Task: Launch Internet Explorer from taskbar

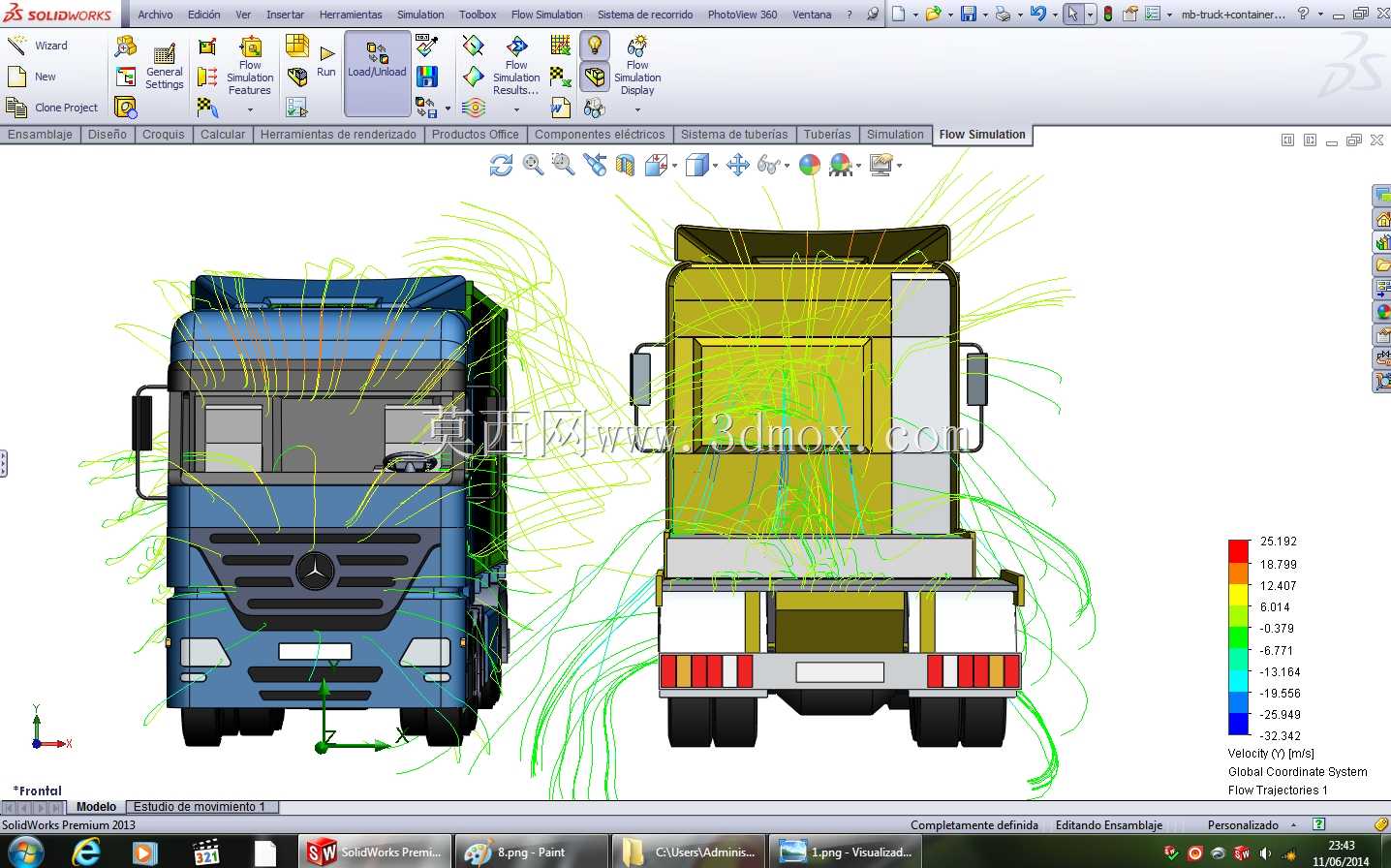Action: tap(87, 852)
